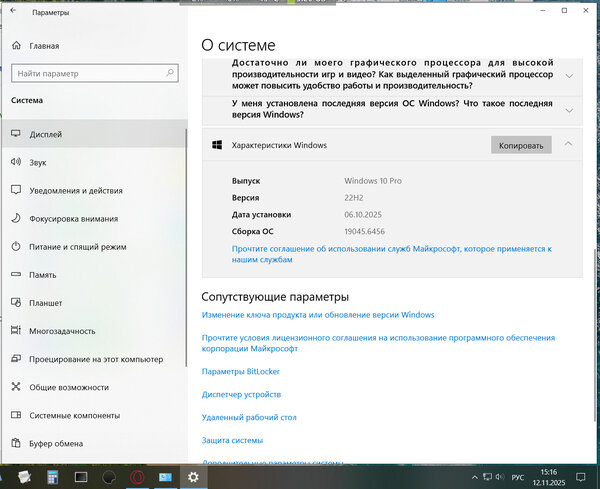Click the Windows 10 Pro value
The height and width of the screenshot is (489, 600).
coord(373,181)
